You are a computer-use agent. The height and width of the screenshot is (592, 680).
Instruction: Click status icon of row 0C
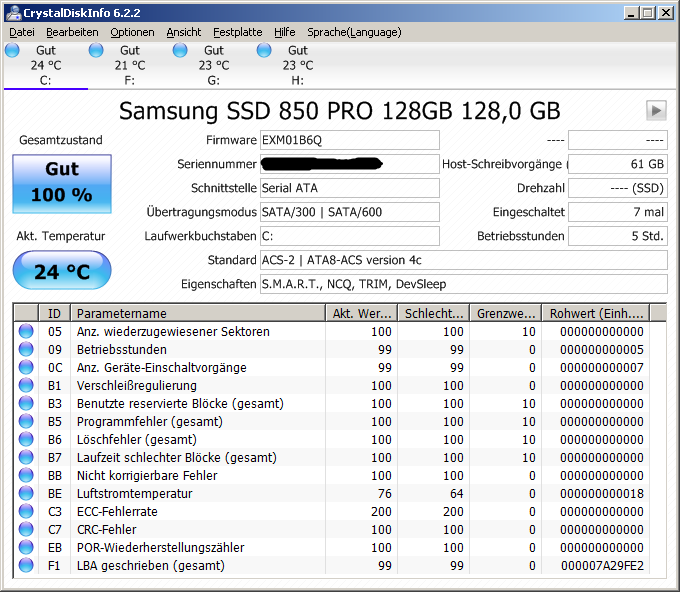coord(26,367)
